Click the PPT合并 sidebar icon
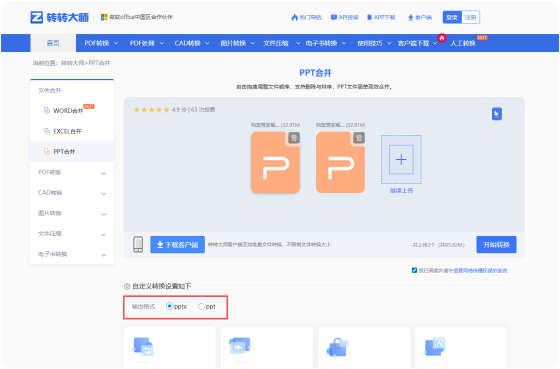The width and height of the screenshot is (560, 369). click(x=46, y=151)
